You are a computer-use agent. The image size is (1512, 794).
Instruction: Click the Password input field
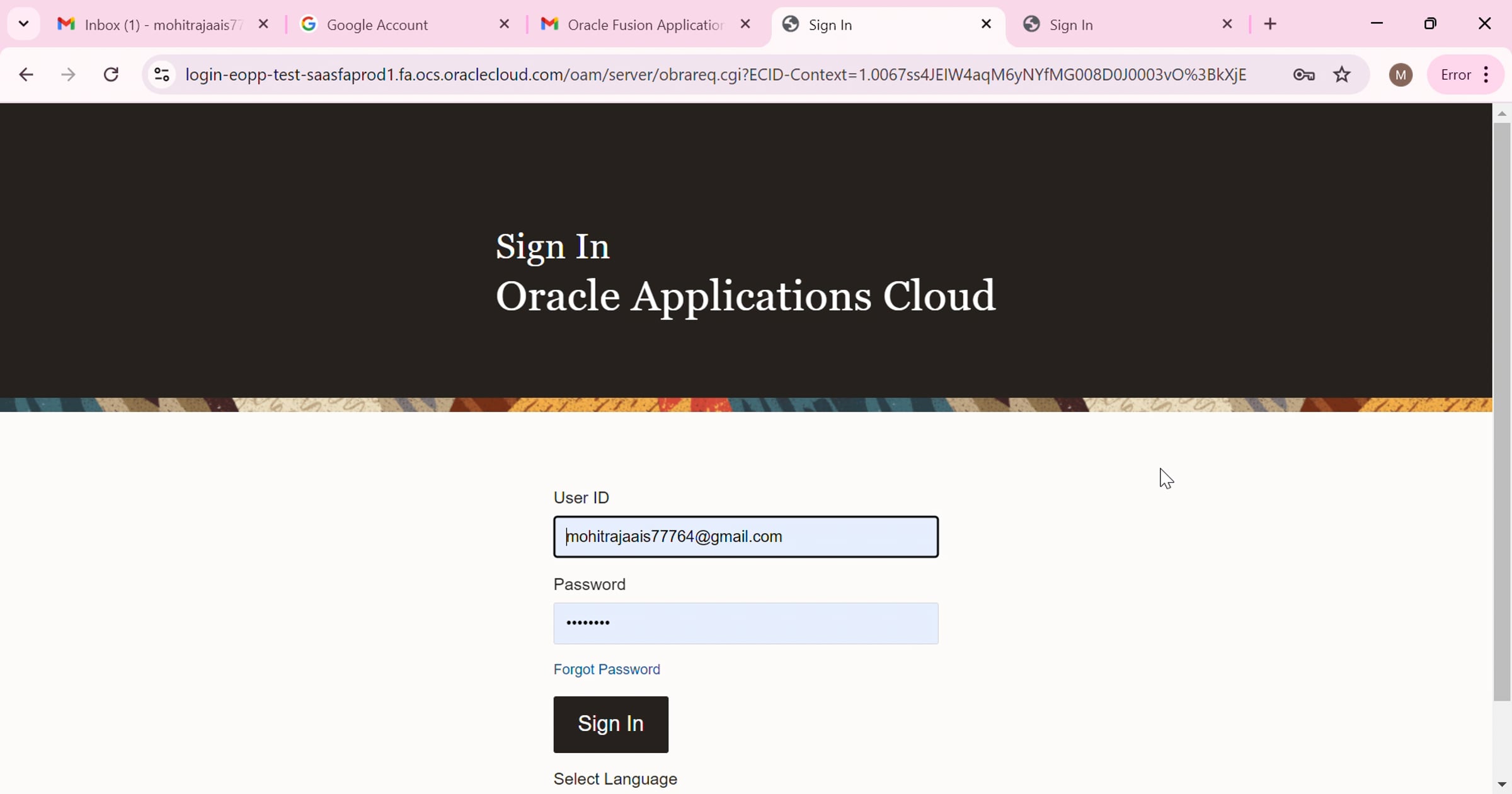point(746,623)
